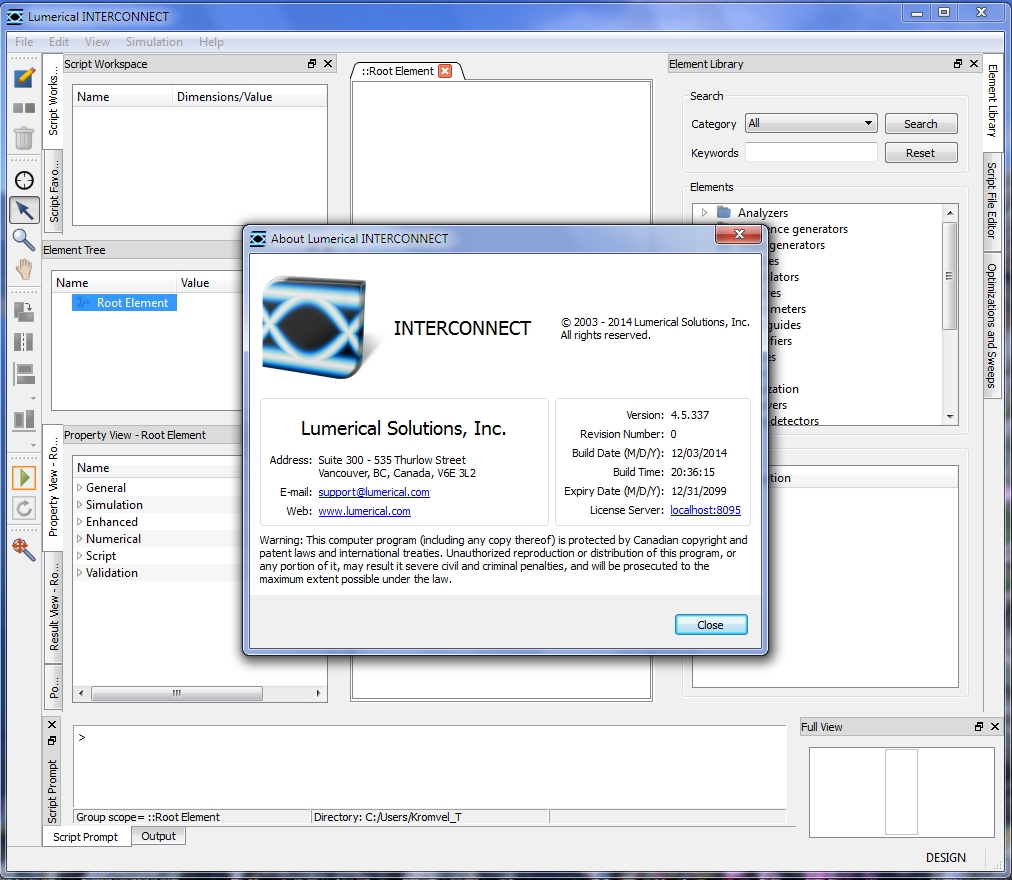Viewport: 1012px width, 880px height.
Task: Select the arrow pointer tool
Action: [x=24, y=210]
